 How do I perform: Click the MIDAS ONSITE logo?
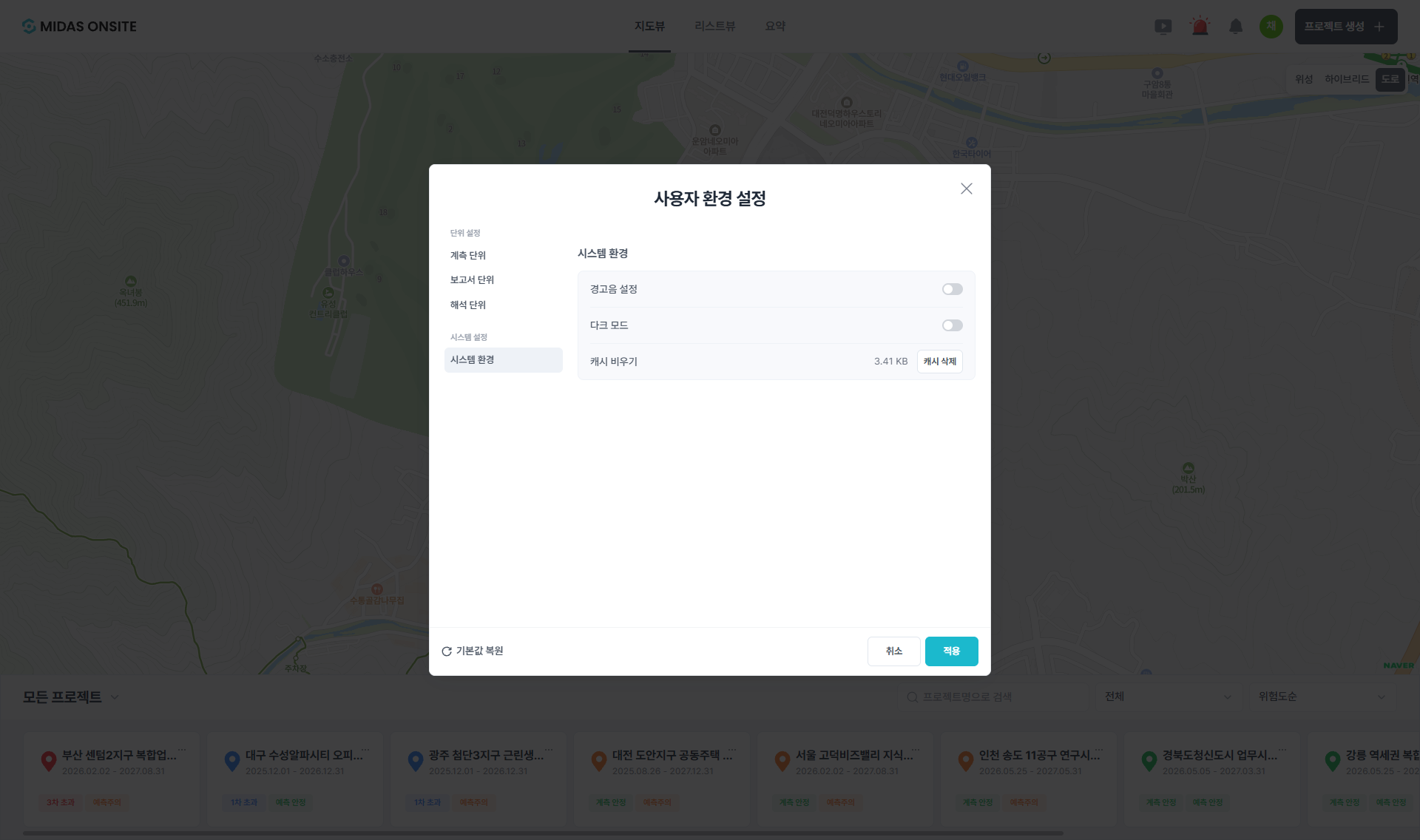(x=79, y=27)
